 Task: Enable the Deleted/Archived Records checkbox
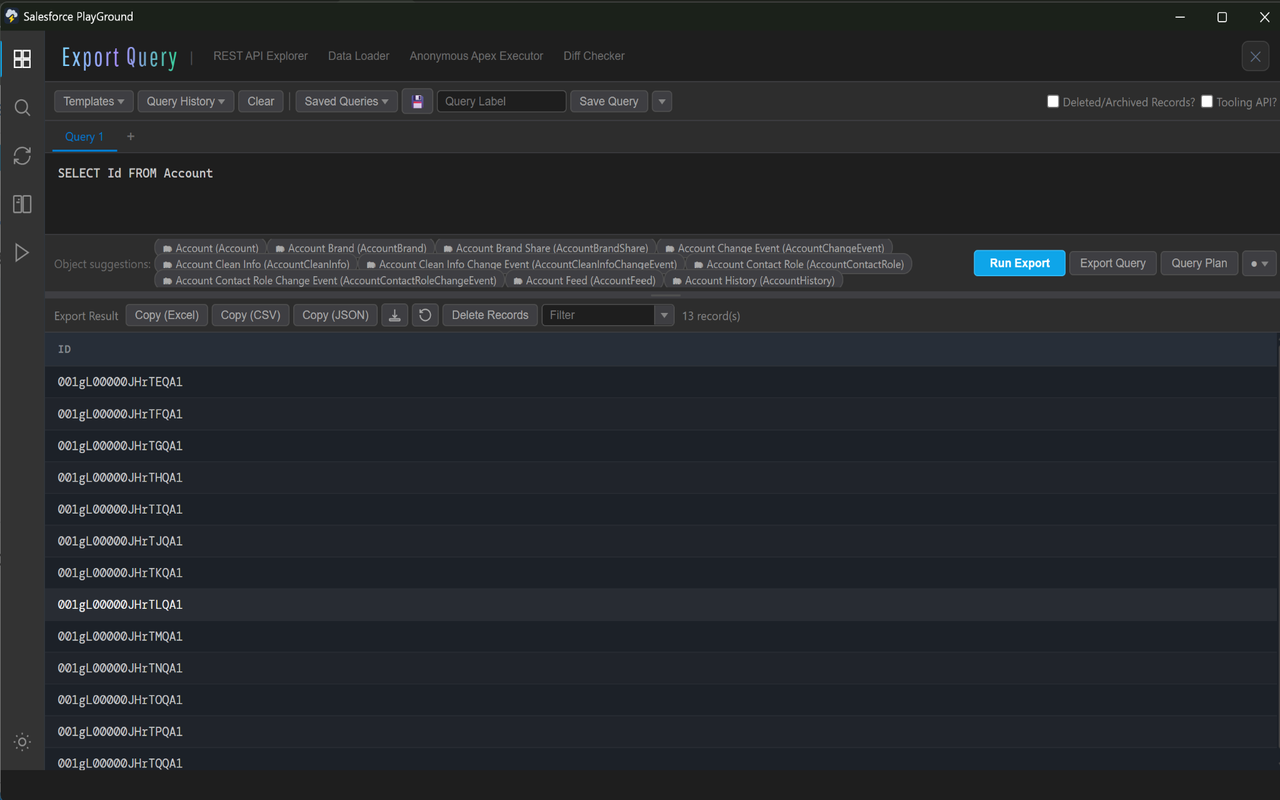pos(1053,101)
